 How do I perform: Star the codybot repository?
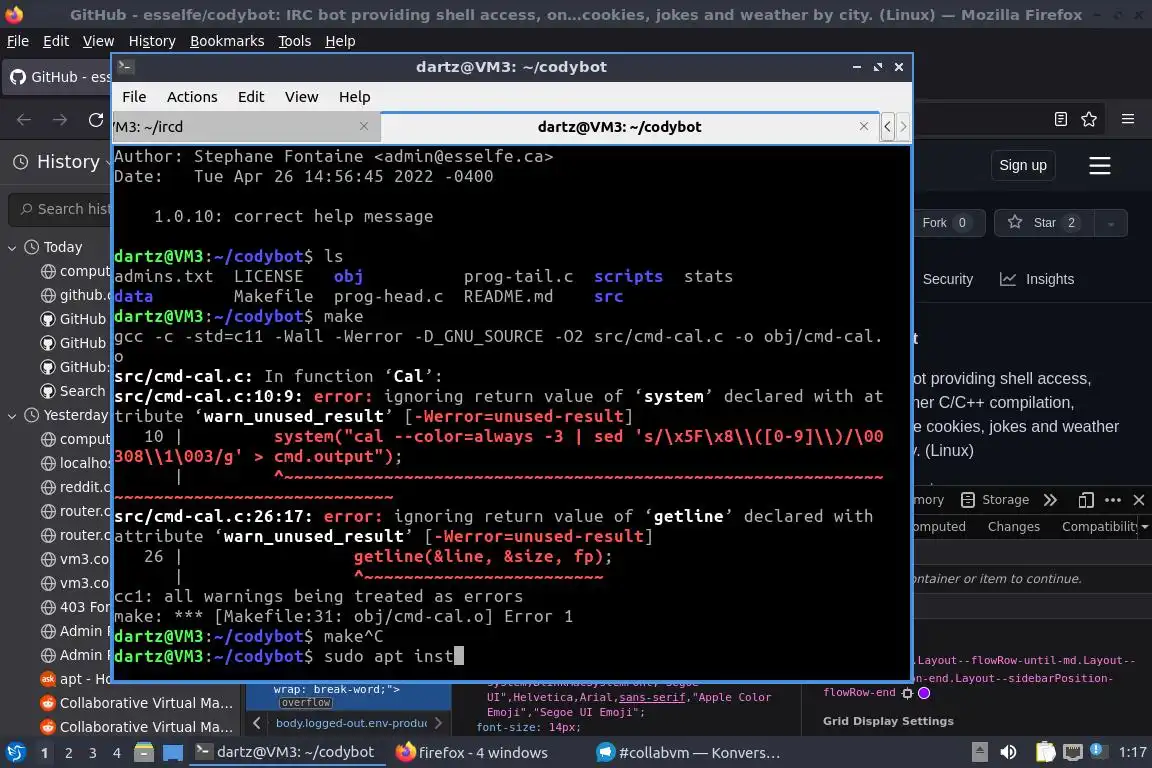tap(1043, 223)
